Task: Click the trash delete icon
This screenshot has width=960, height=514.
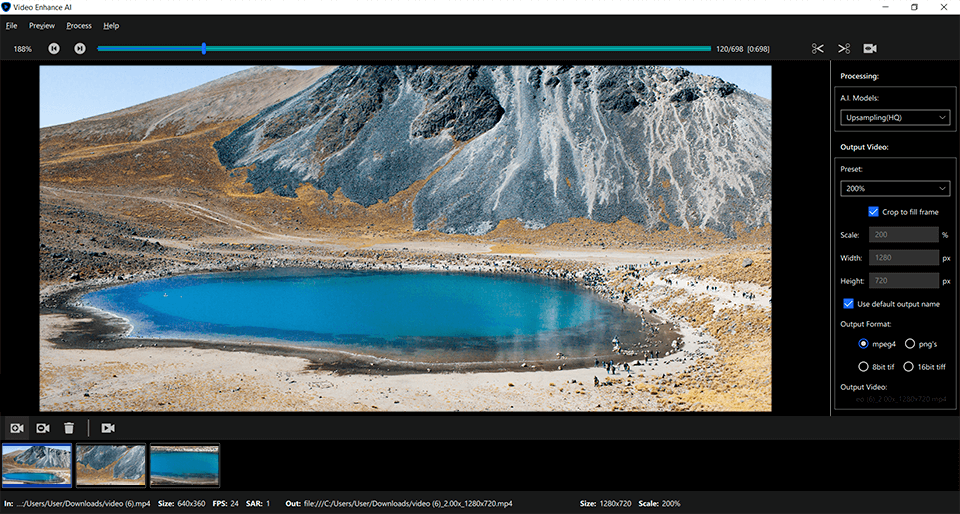Action: (x=69, y=428)
